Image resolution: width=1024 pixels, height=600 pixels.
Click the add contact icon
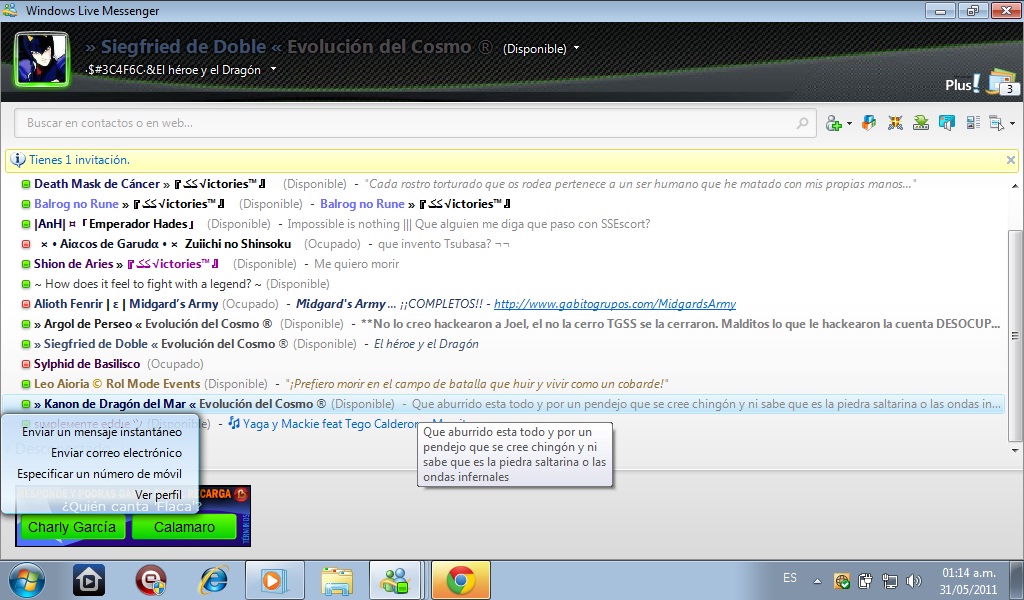click(x=834, y=123)
